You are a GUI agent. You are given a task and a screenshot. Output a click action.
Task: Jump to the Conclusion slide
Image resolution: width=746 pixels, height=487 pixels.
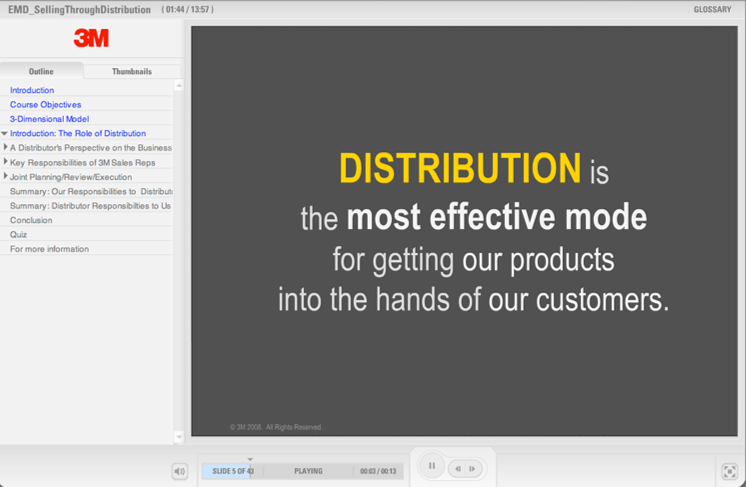pos(31,220)
